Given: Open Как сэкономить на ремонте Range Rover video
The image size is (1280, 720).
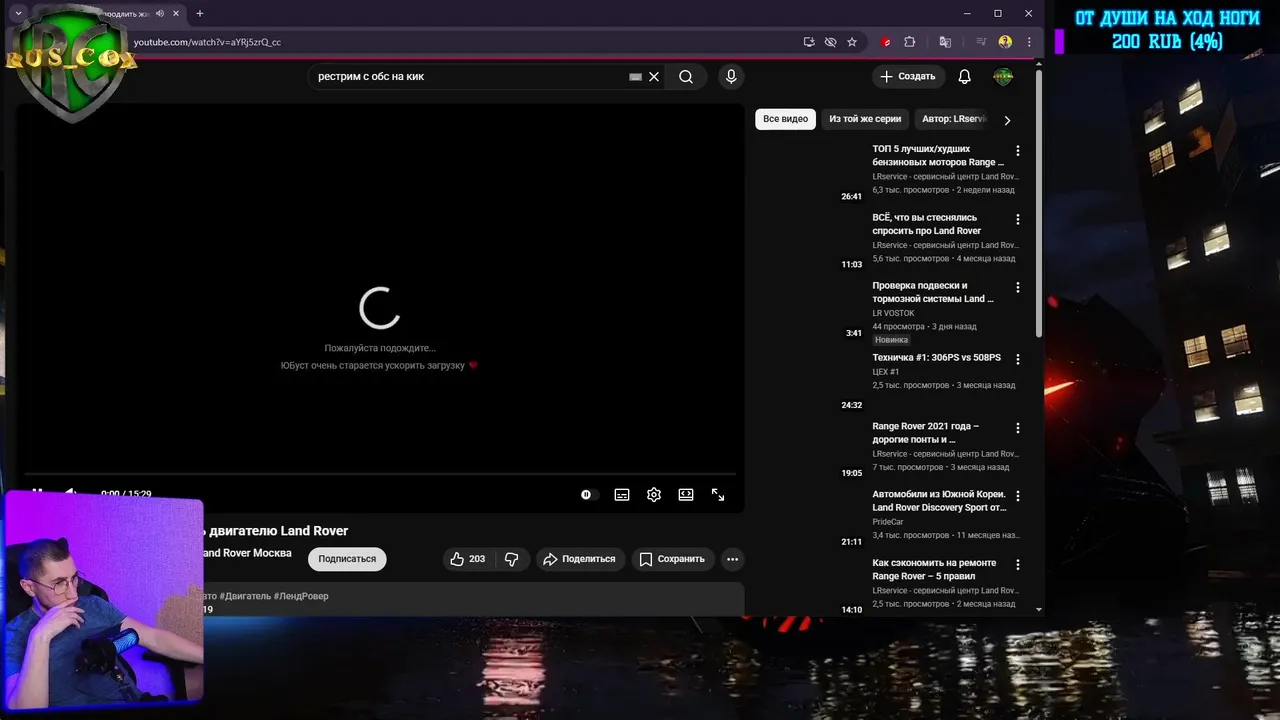Looking at the screenshot, I should (934, 570).
